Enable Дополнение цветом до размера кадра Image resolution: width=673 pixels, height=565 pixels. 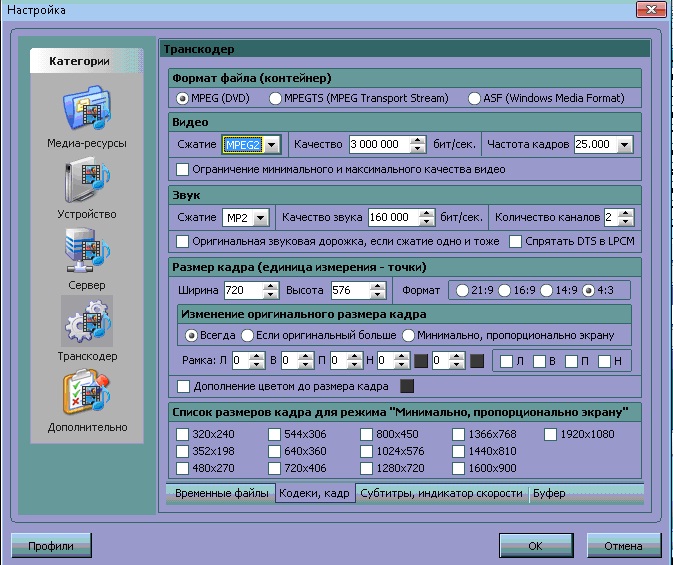(183, 386)
